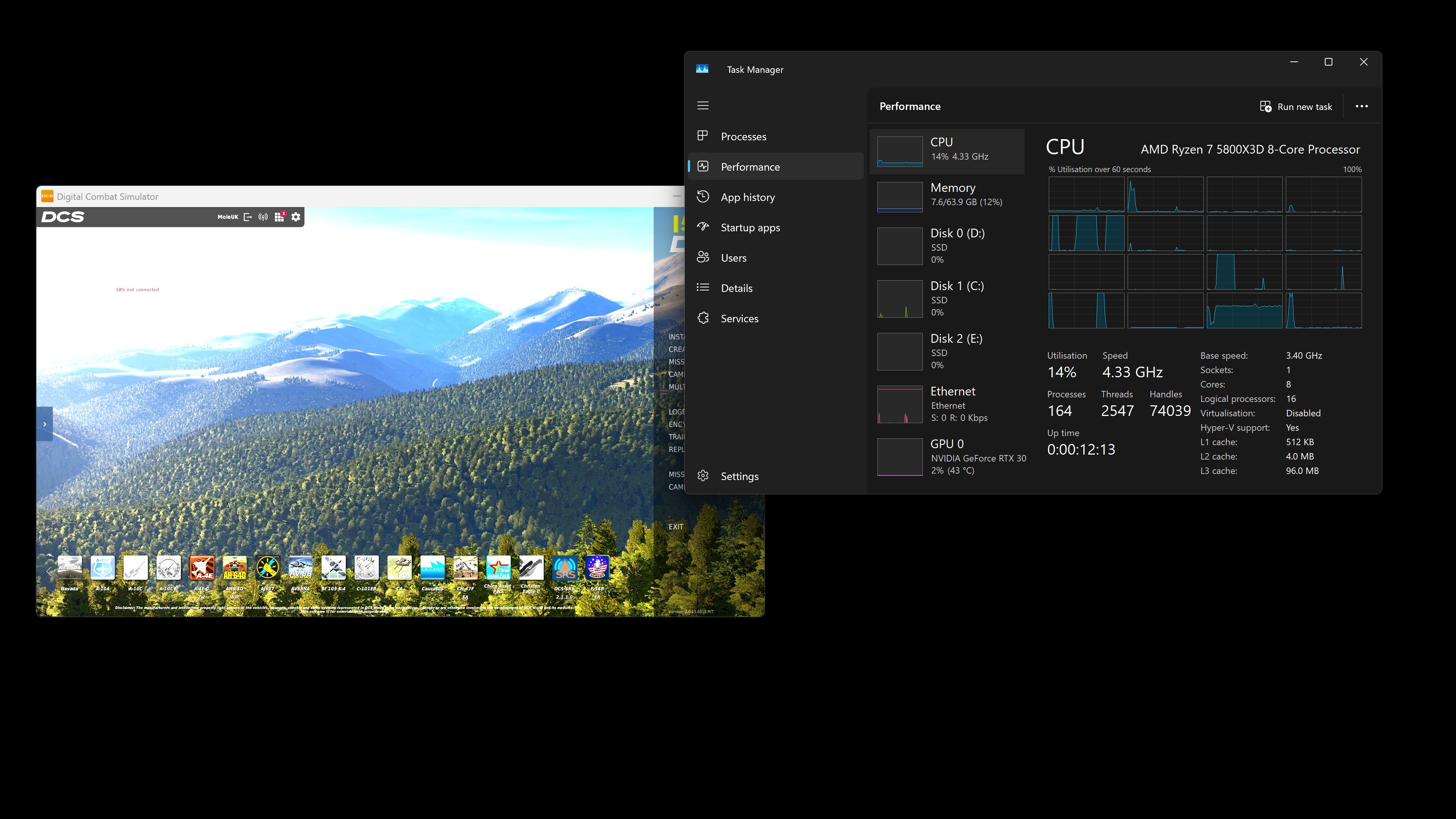Open the module manager grid icon with badge

tap(280, 217)
